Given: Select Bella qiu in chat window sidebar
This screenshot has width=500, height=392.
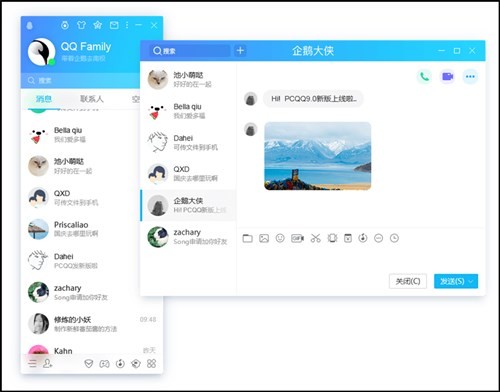Looking at the screenshot, I should click(188, 111).
